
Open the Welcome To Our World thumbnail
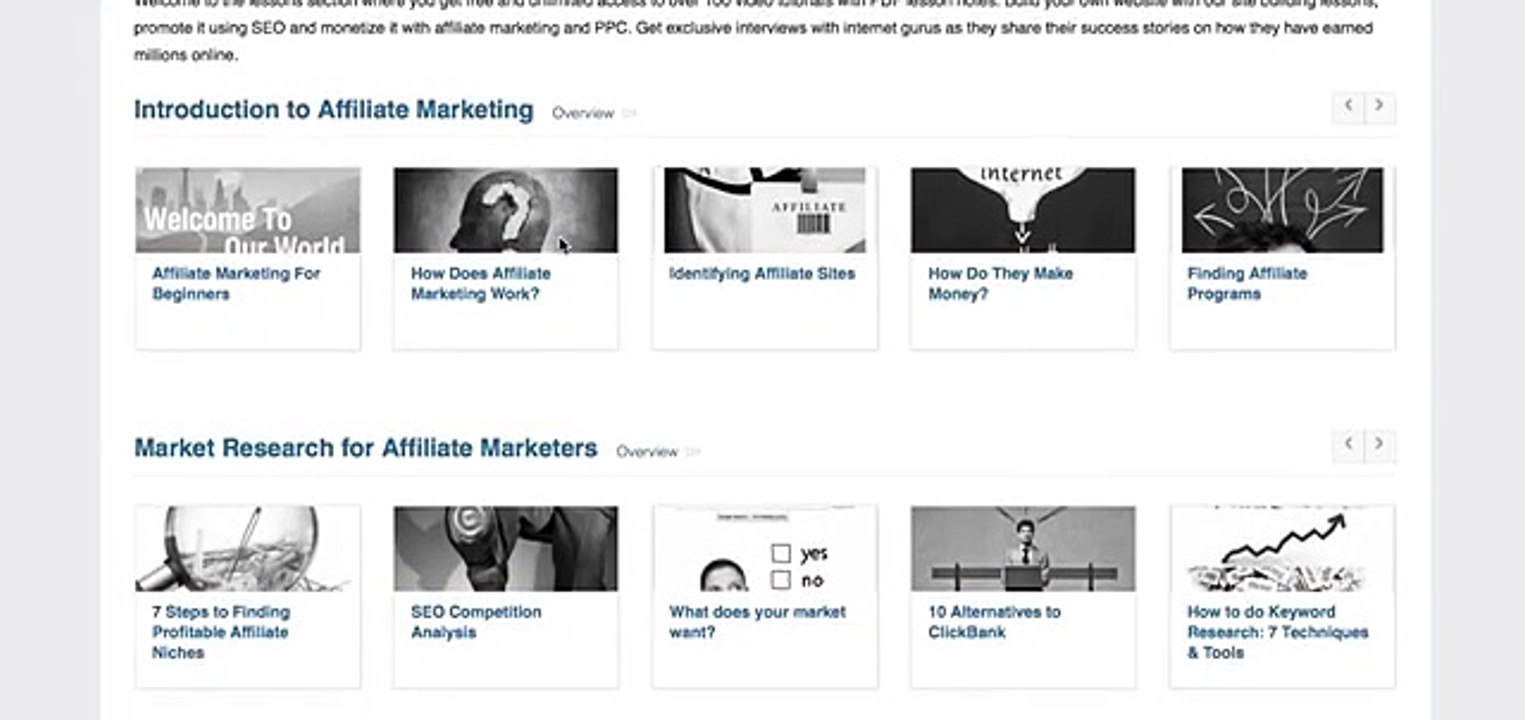[x=248, y=210]
